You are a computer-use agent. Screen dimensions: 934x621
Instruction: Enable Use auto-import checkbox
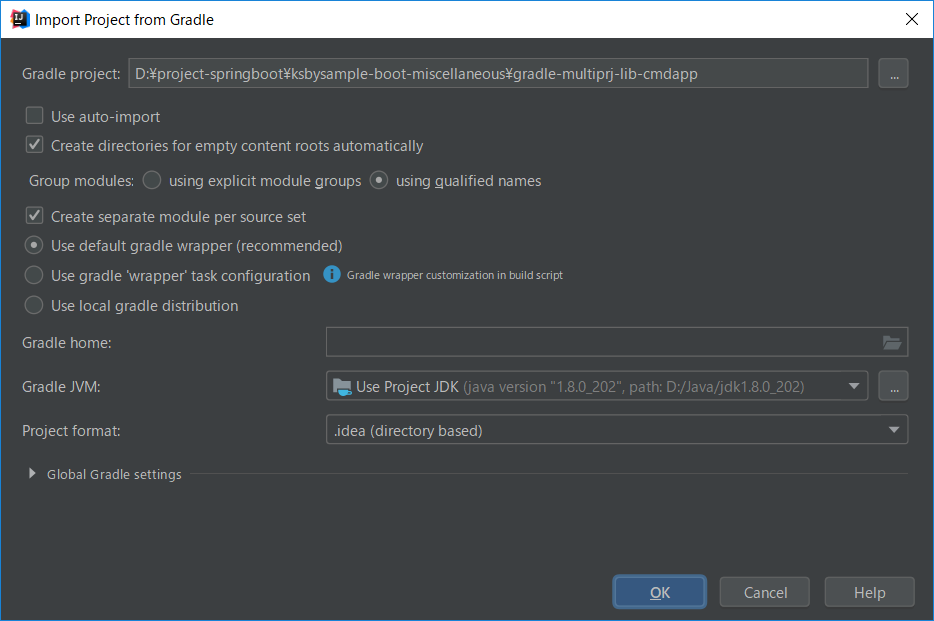[35, 116]
